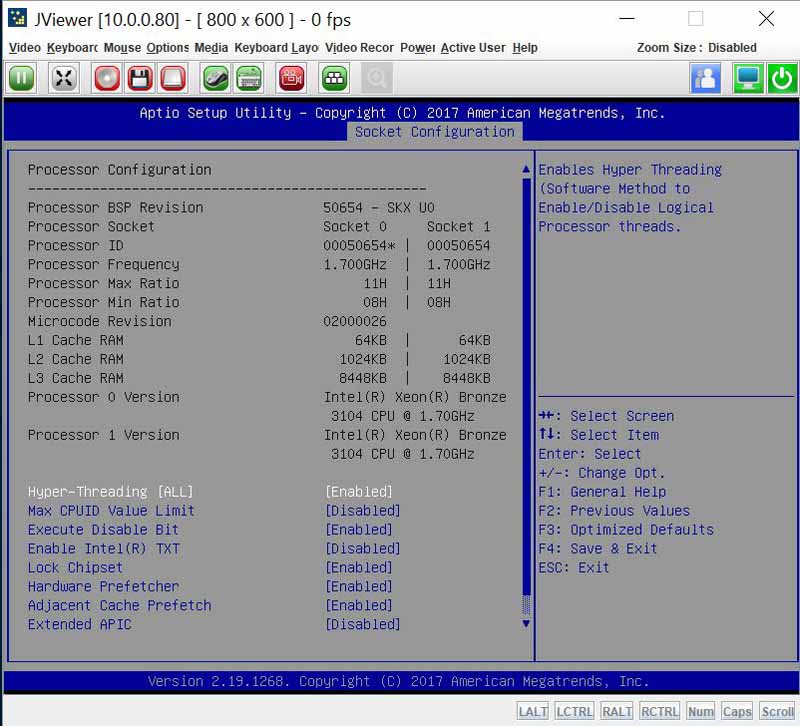
Task: Click the full screen toggle icon
Action: point(64,78)
